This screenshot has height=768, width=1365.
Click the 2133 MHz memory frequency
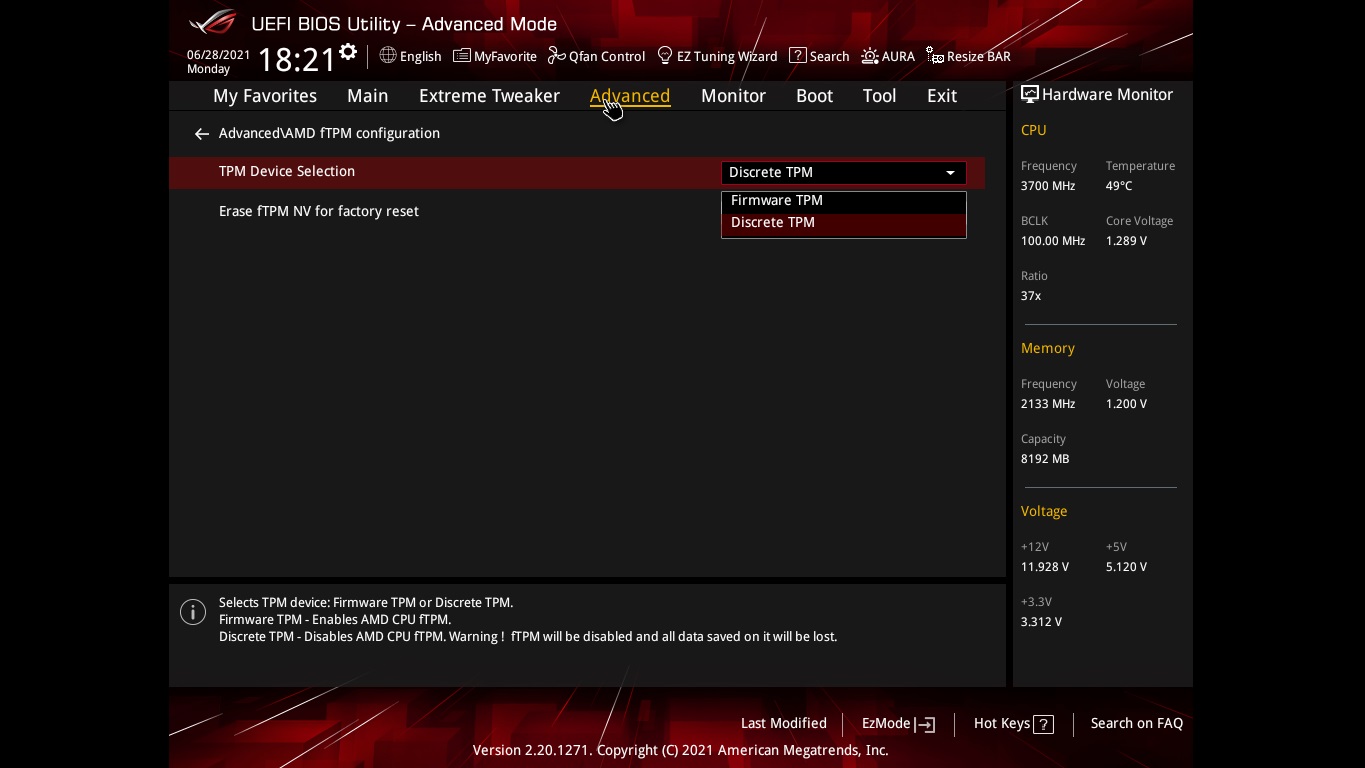click(1048, 404)
